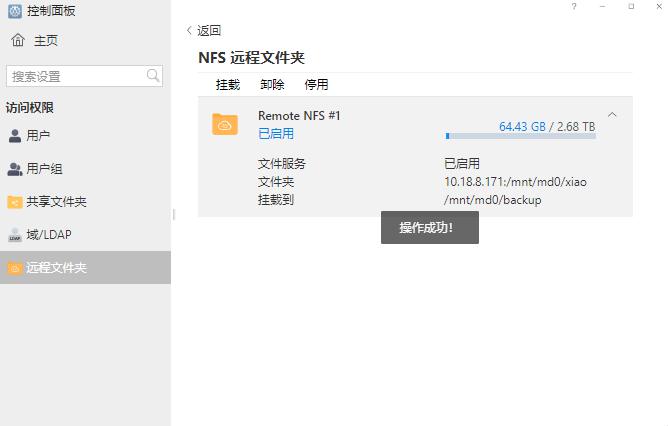Click 停用 to disable the NFS folder
The width and height of the screenshot is (668, 426).
316,85
